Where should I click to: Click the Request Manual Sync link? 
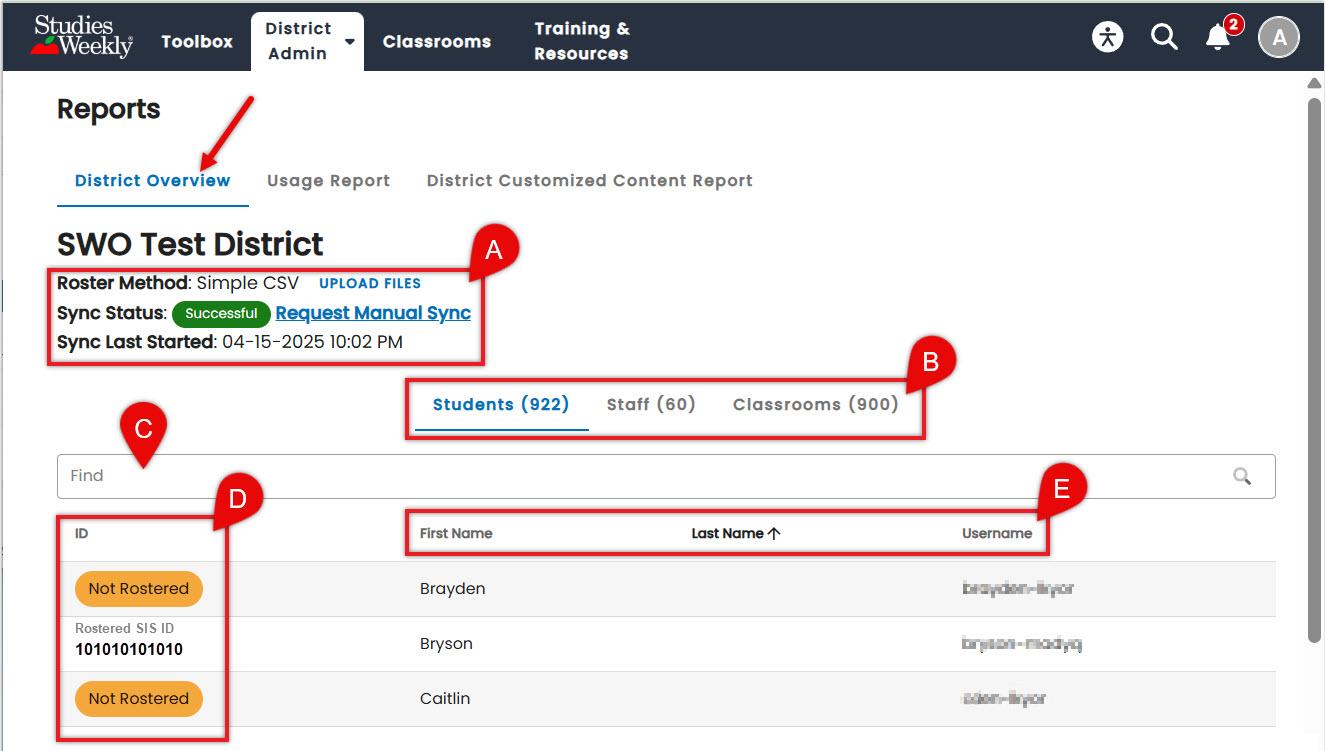coord(373,313)
